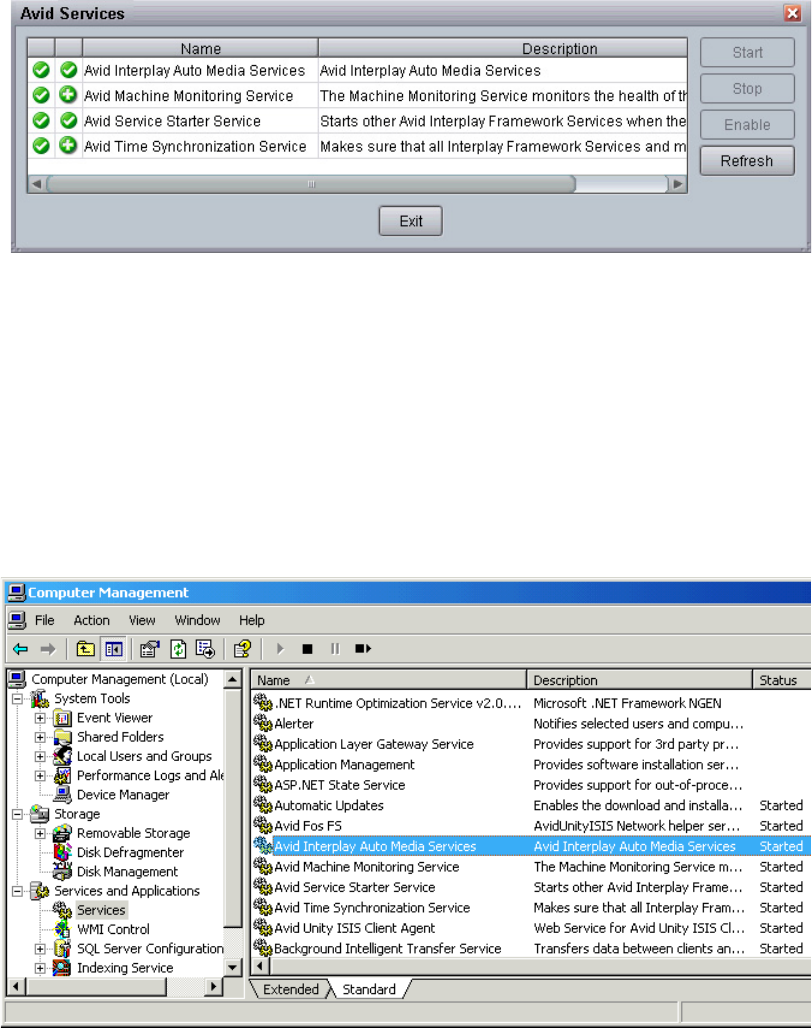The image size is (812, 1028).
Task: Click the Stop Service square icon
Action: pos(307,649)
